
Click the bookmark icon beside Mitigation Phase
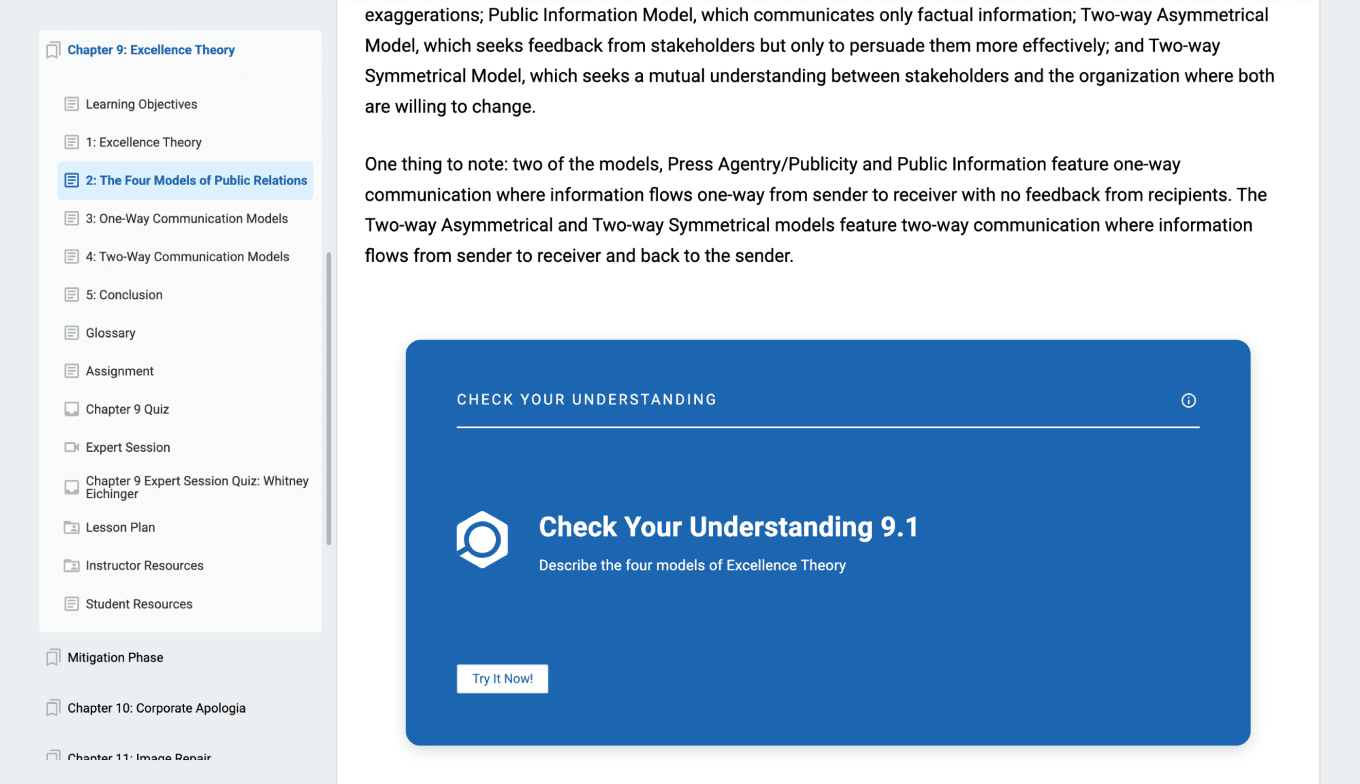point(53,658)
